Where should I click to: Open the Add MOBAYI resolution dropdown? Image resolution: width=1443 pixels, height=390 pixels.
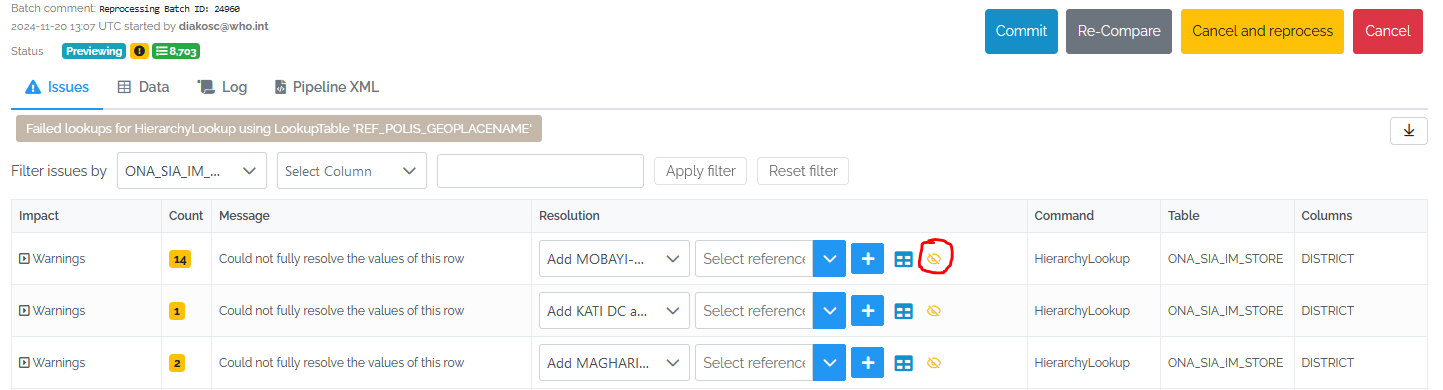(614, 259)
